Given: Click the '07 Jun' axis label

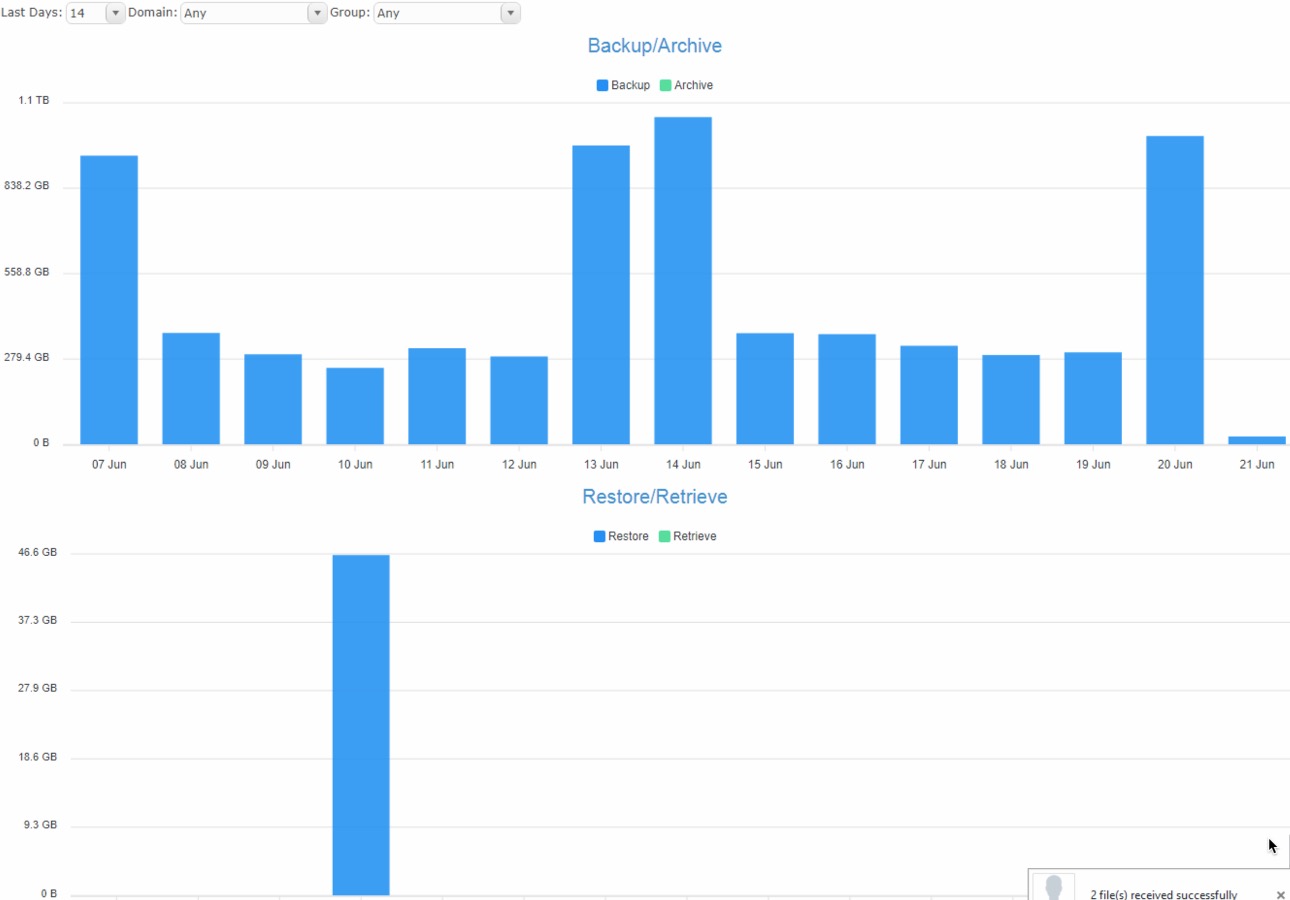Looking at the screenshot, I should (x=109, y=465).
